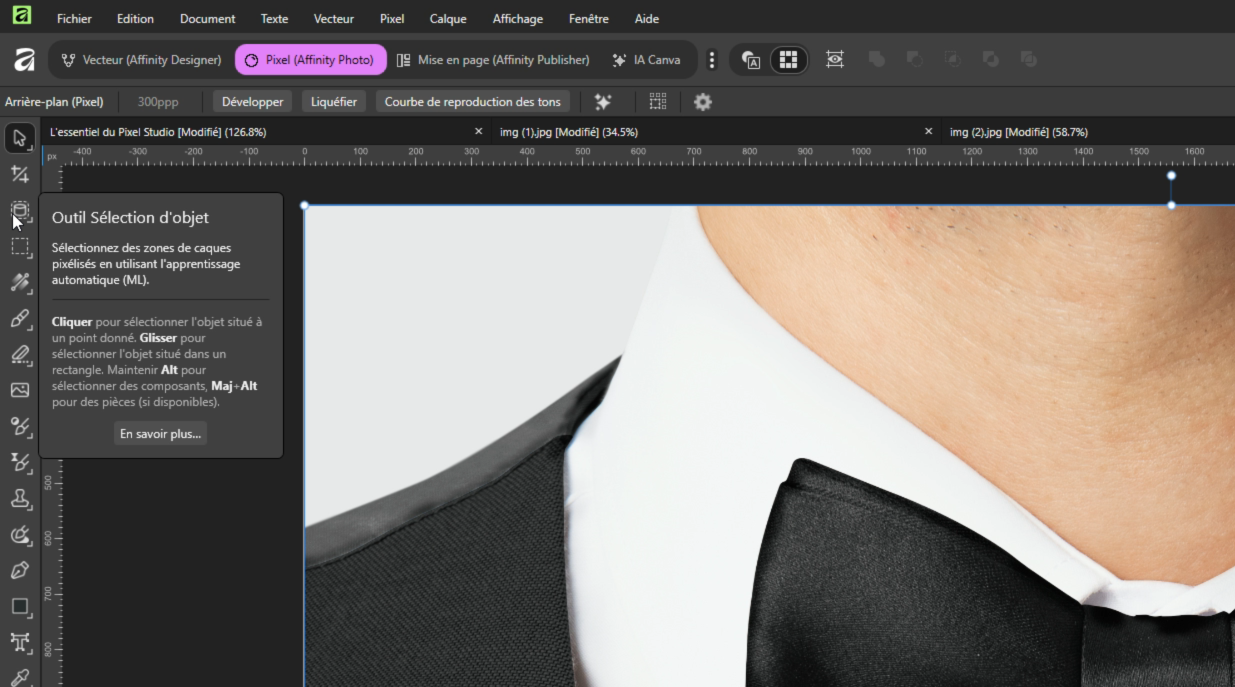Viewport: 1235px width, 687px height.
Task: Click the settings gear in the context toolbar
Action: click(x=703, y=102)
